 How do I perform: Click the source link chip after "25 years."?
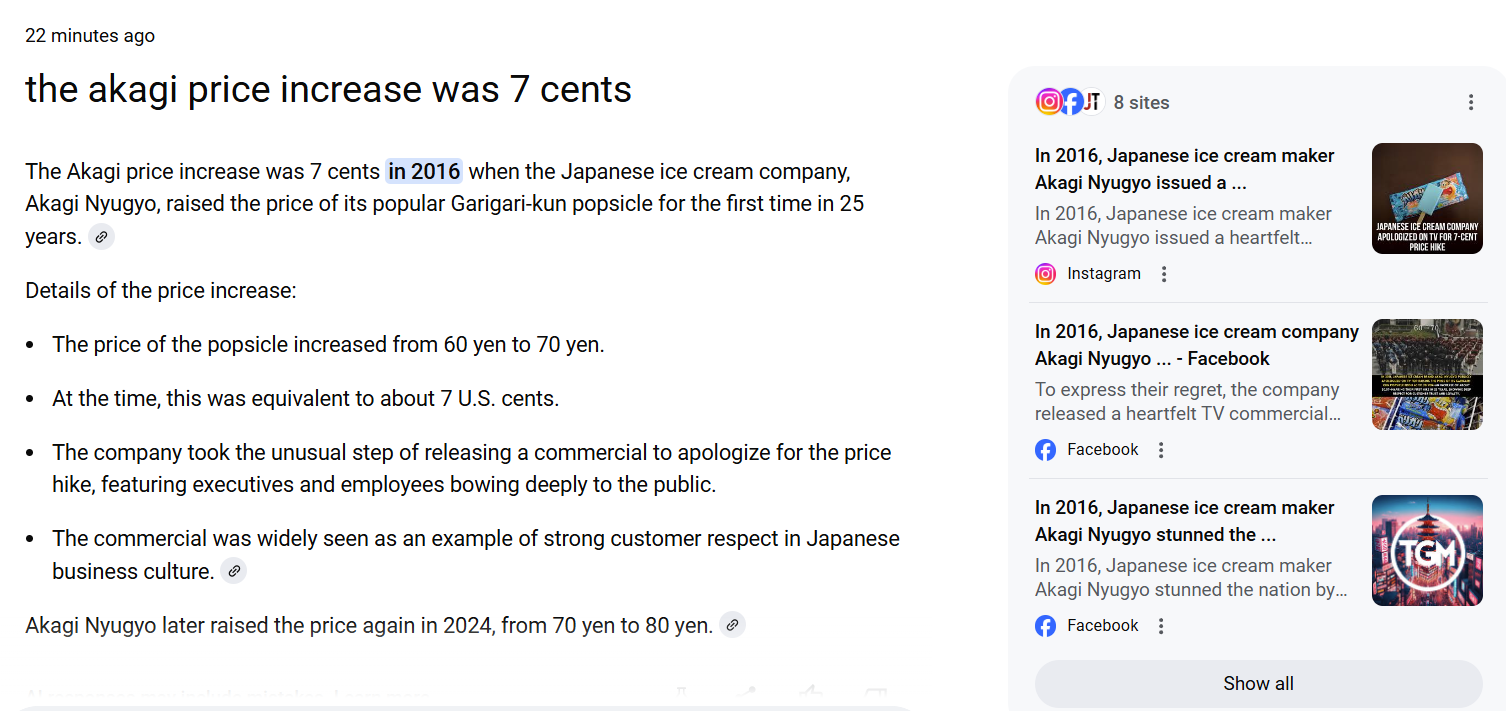[x=101, y=237]
